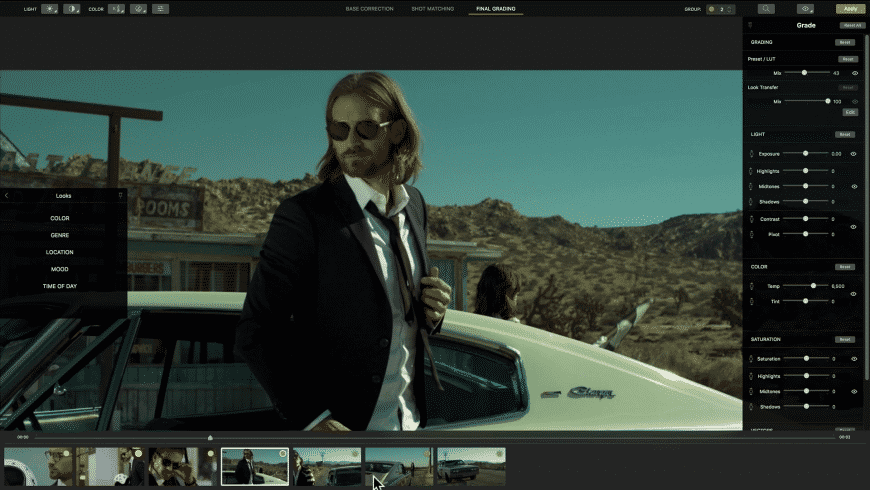Switch to the Shot Matching tab
The image size is (870, 490).
[x=432, y=8]
